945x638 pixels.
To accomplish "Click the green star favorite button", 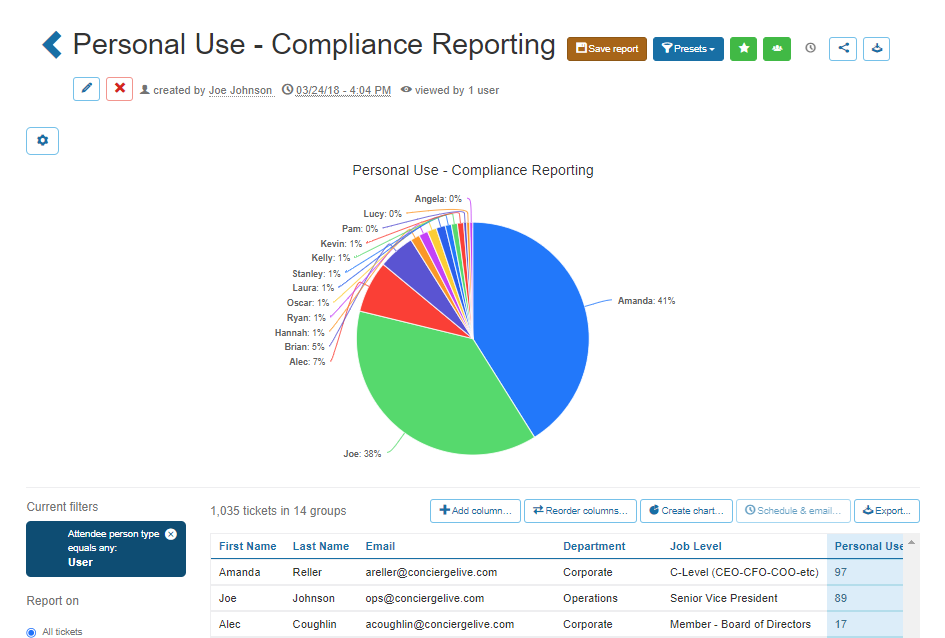I will pyautogui.click(x=743, y=48).
